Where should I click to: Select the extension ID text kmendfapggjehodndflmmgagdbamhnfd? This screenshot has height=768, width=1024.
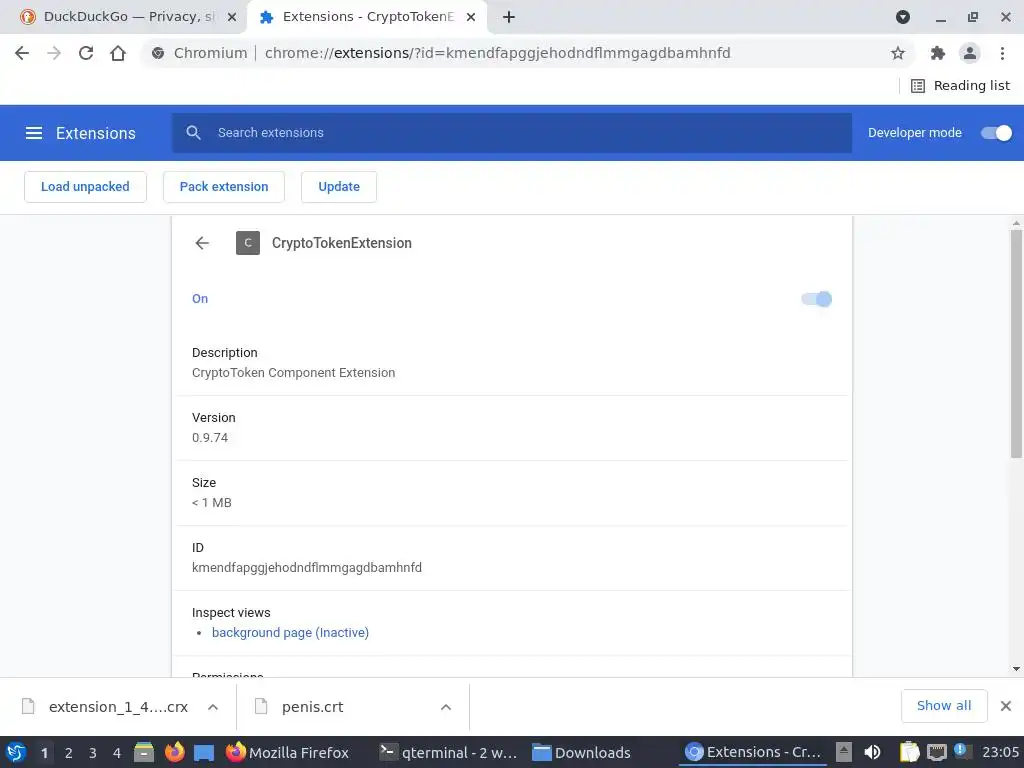pyautogui.click(x=307, y=568)
